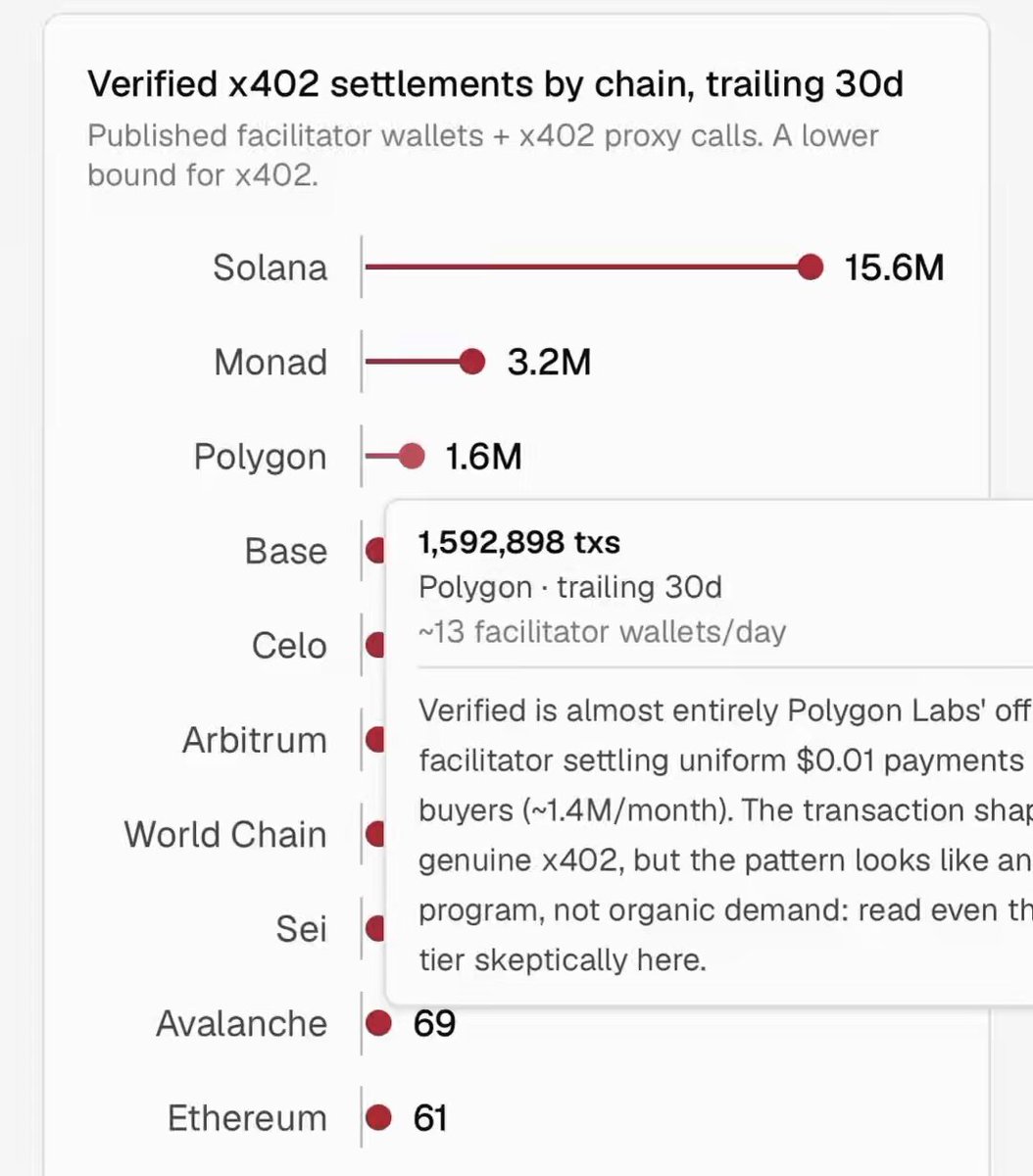Click the 1,592,898 txs tooltip heading
The image size is (1033, 1176).
tap(519, 542)
